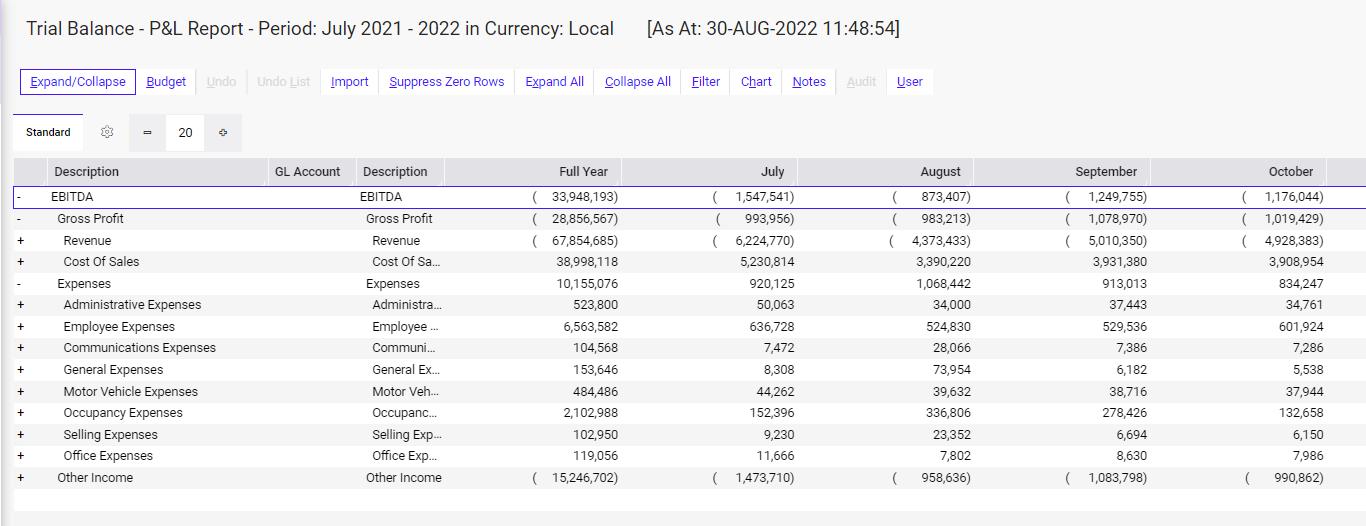Open the settings gear beside Standard tab

point(107,132)
